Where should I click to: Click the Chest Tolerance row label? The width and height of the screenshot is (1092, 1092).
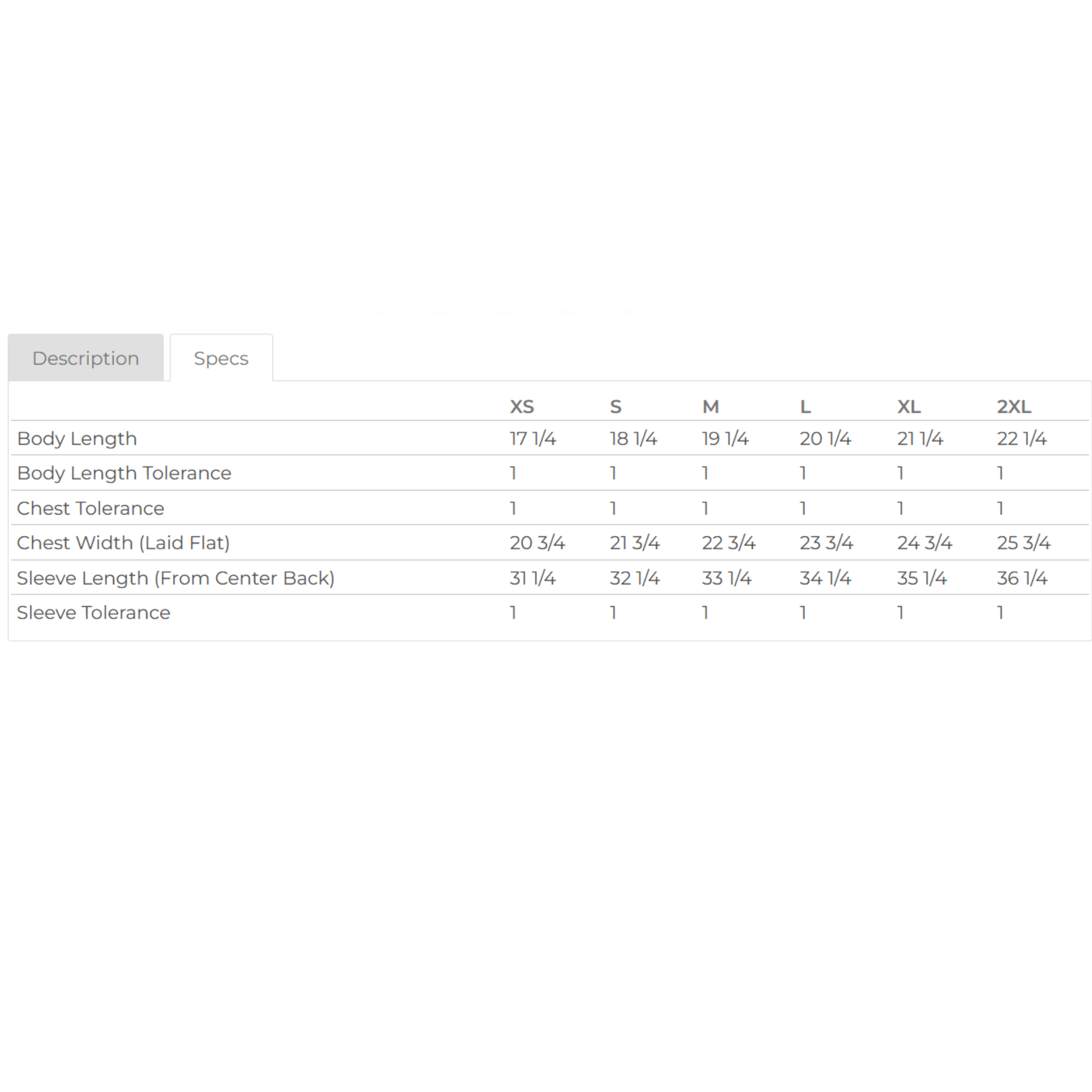pyautogui.click(x=90, y=508)
